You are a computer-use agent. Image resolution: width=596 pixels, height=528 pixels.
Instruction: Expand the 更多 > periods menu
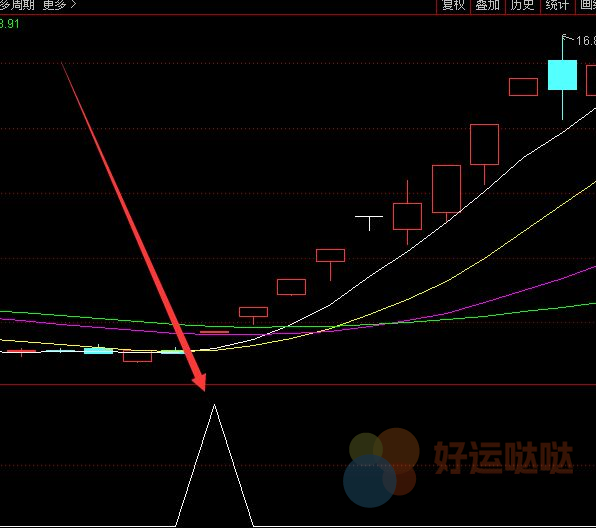[x=59, y=5]
